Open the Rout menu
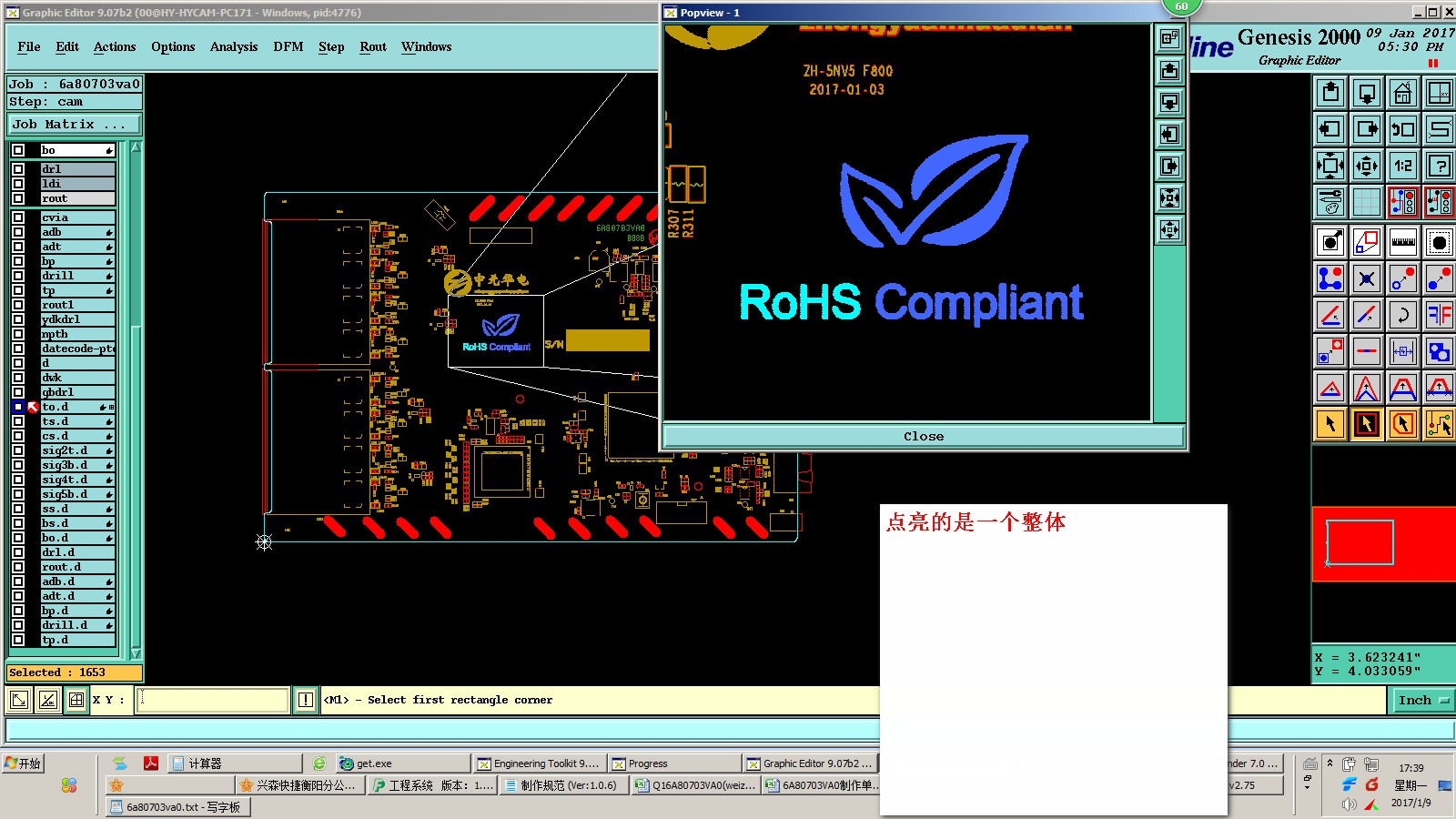The height and width of the screenshot is (819, 1456). [x=373, y=46]
